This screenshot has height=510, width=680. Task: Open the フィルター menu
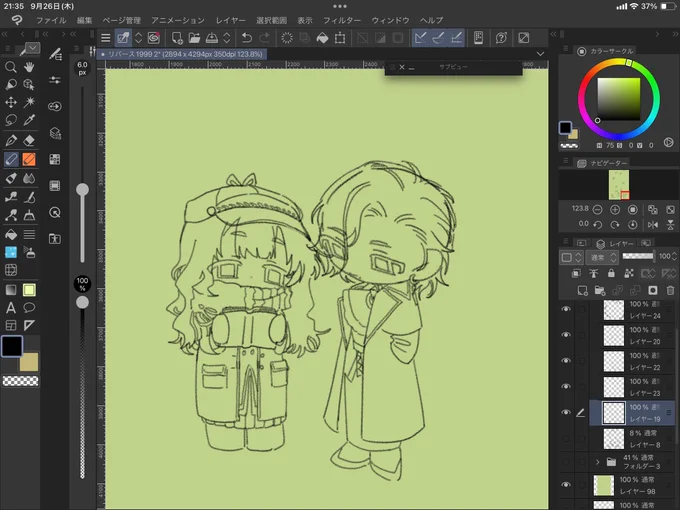[x=342, y=20]
